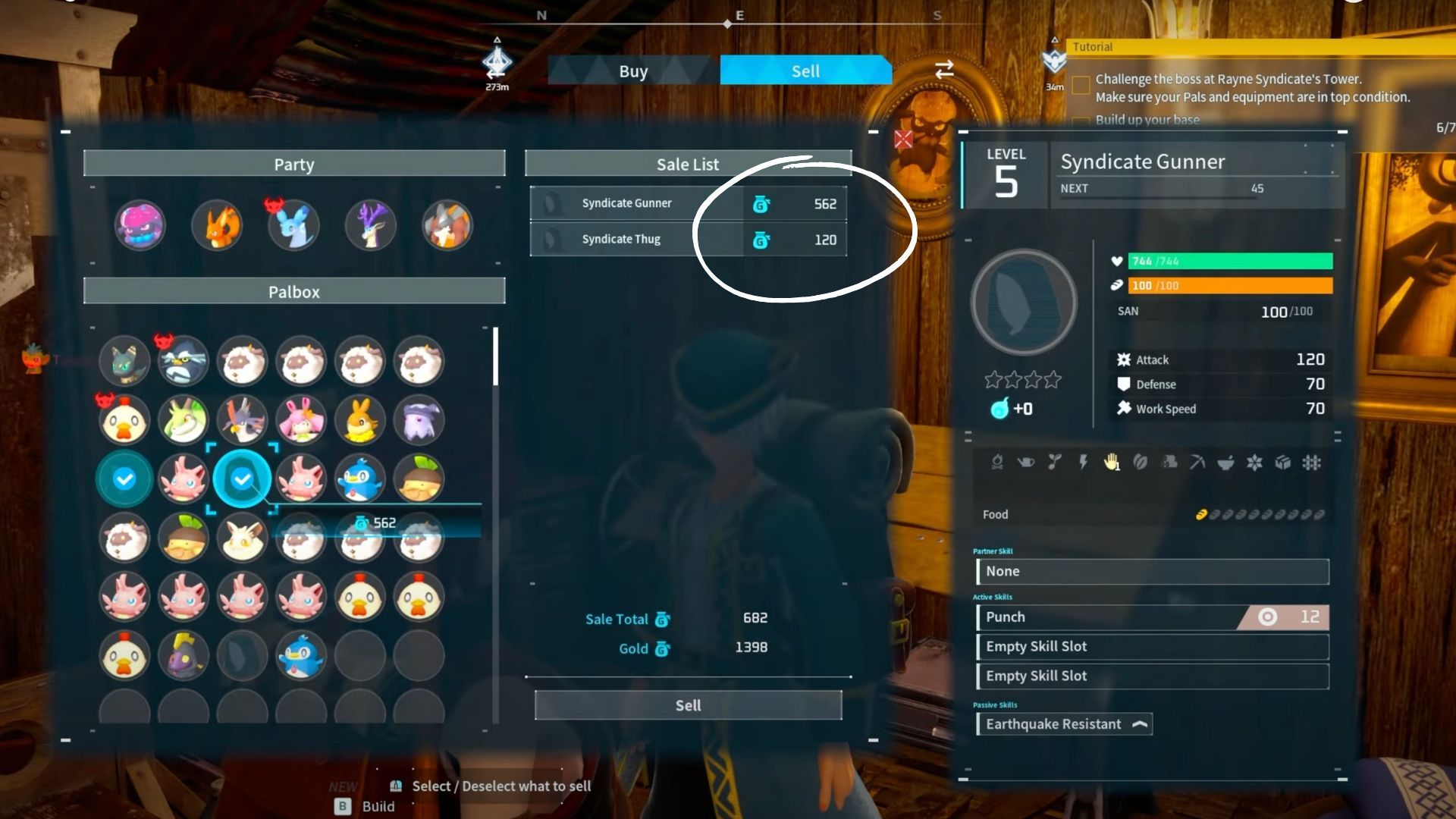The width and height of the screenshot is (1456, 819).
Task: Toggle the first star rating for Syndicate Gunner
Action: pos(993,378)
